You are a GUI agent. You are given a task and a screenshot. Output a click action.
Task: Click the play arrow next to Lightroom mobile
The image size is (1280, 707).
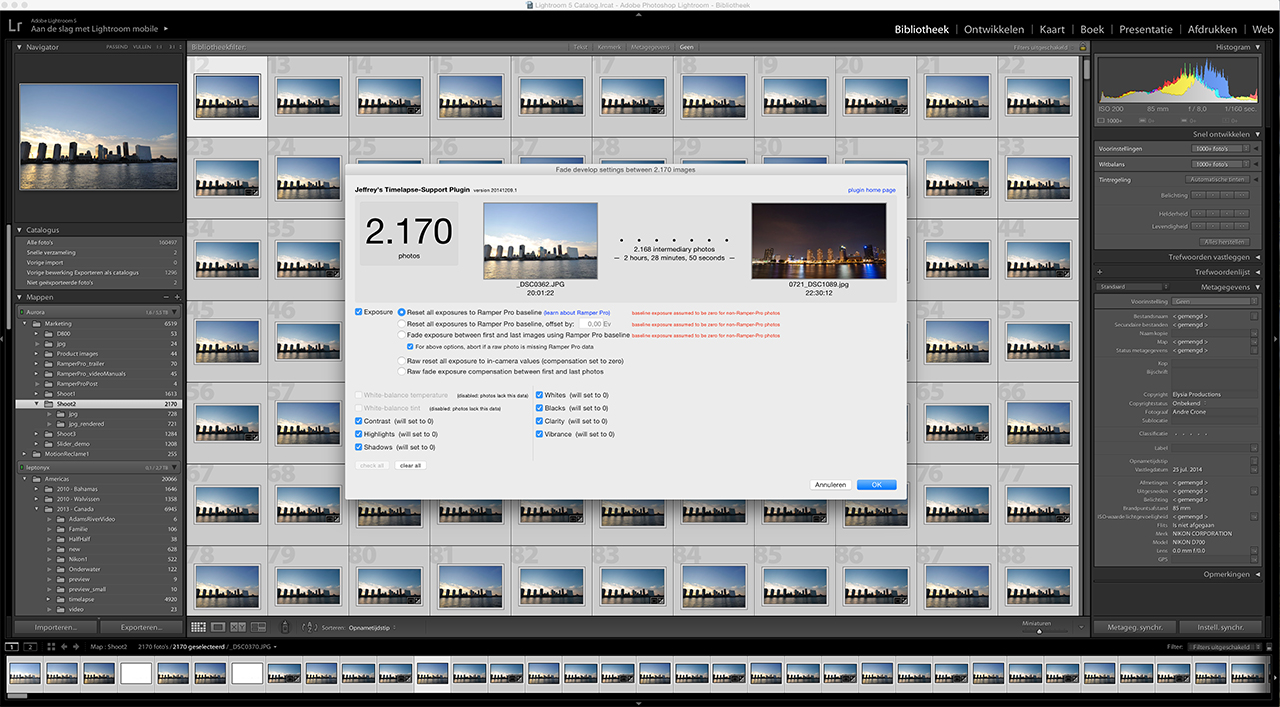(166, 29)
